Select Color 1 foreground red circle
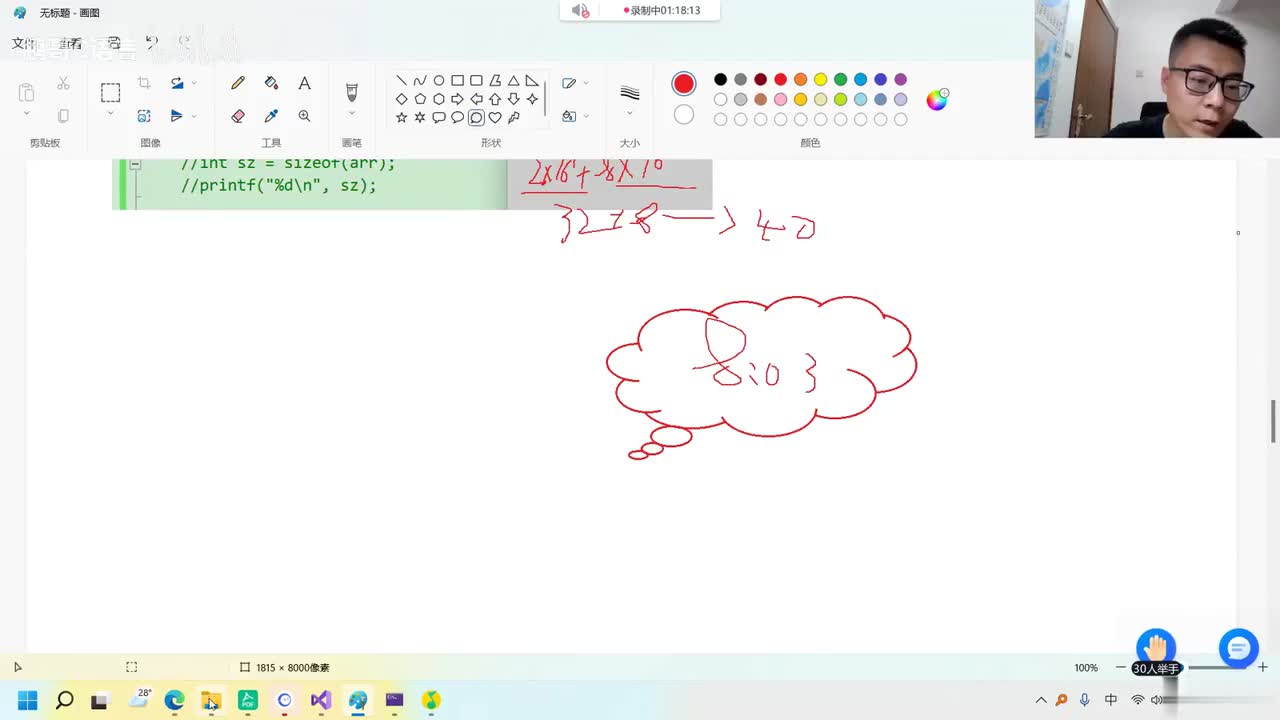Viewport: 1280px width, 720px height. (684, 84)
